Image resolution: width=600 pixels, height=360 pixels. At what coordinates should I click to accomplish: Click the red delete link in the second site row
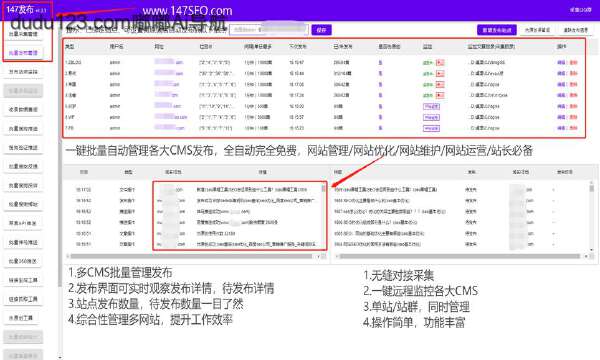(x=573, y=73)
